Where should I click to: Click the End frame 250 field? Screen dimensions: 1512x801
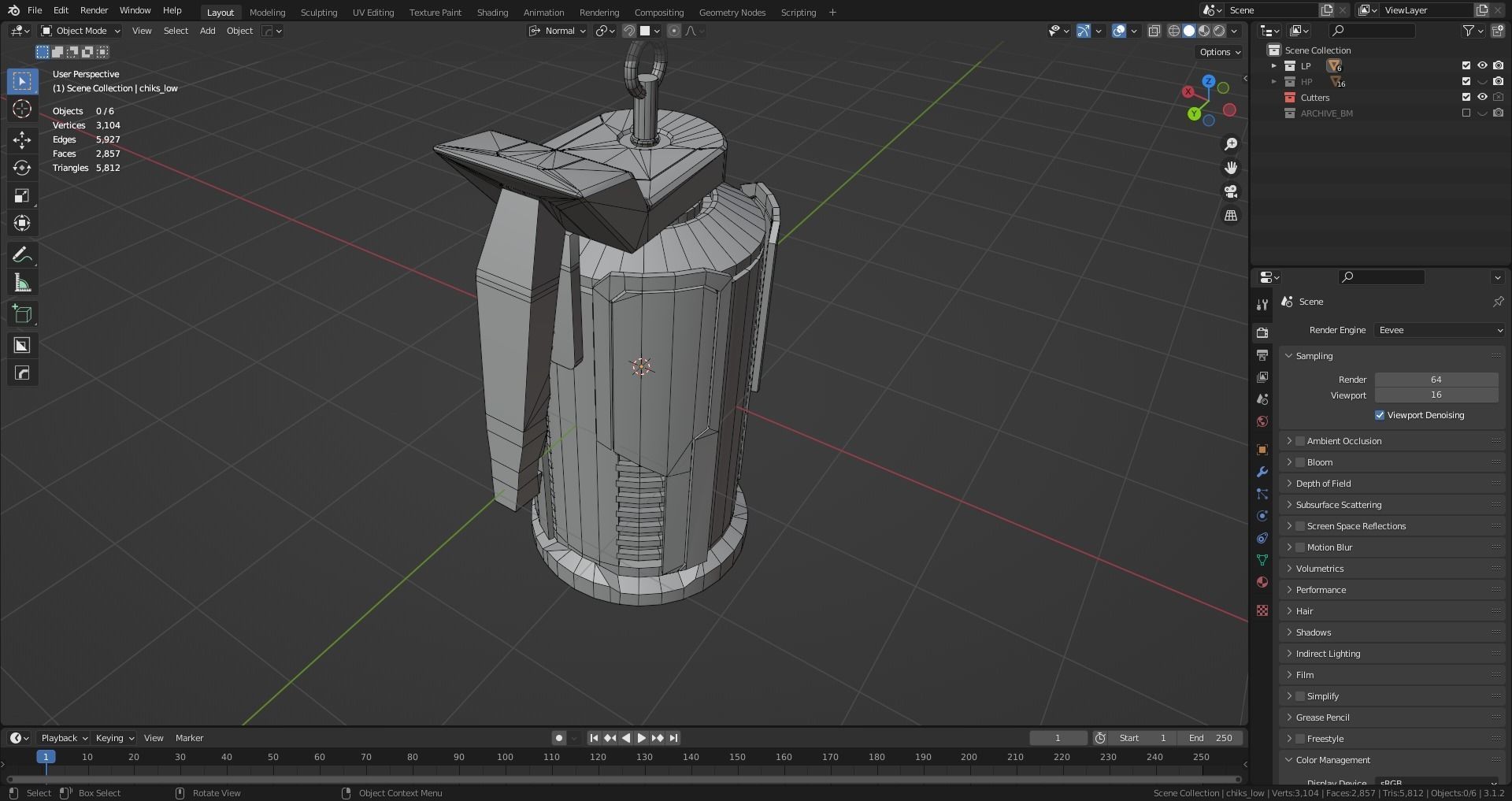point(1210,738)
